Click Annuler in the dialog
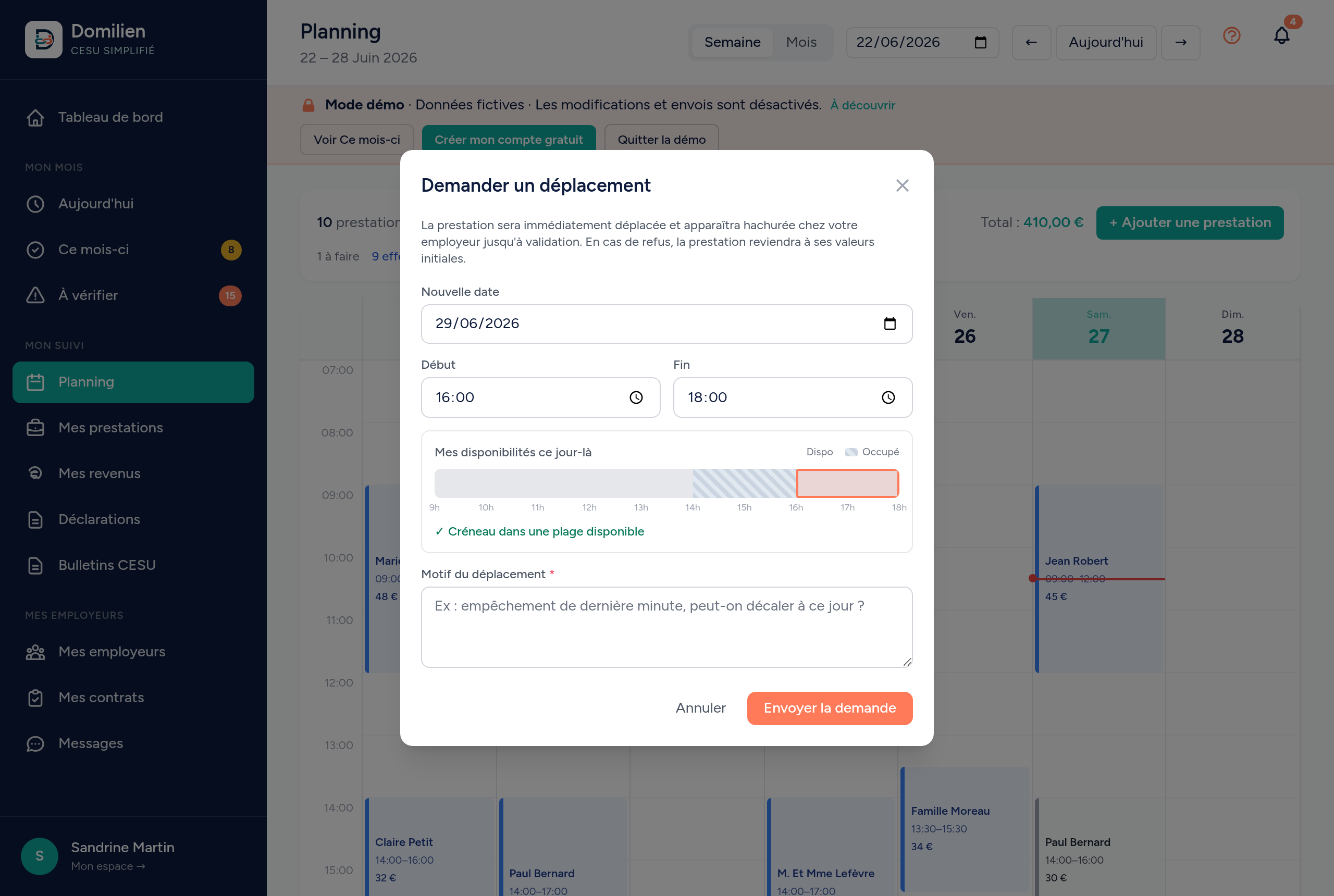 [700, 708]
